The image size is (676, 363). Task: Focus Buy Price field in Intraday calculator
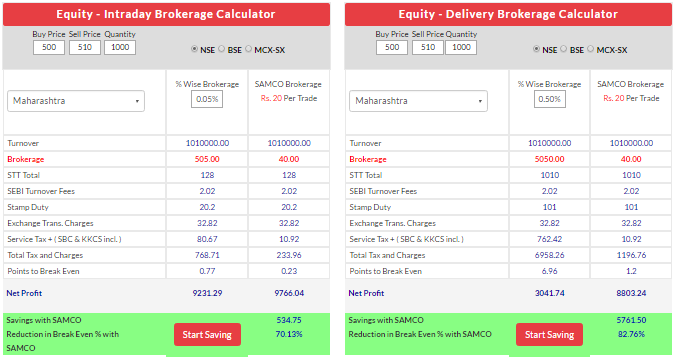click(x=49, y=47)
